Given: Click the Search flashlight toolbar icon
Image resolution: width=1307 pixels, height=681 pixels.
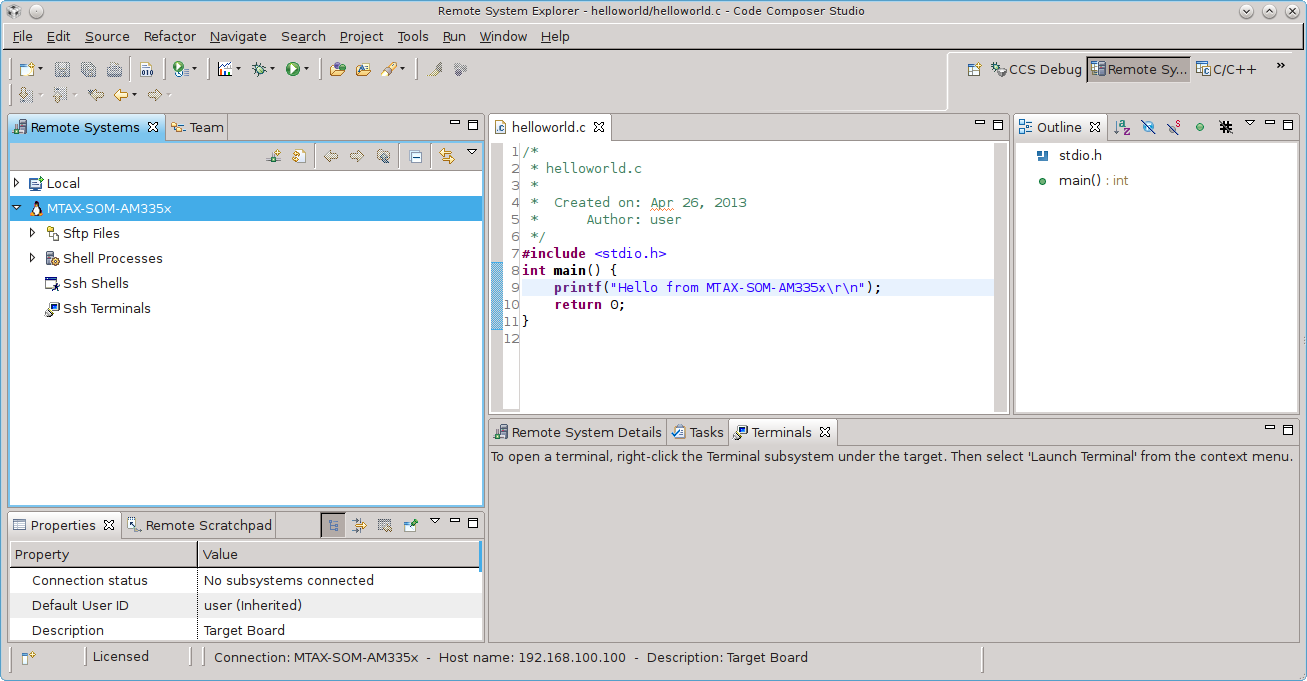Looking at the screenshot, I should pos(390,69).
